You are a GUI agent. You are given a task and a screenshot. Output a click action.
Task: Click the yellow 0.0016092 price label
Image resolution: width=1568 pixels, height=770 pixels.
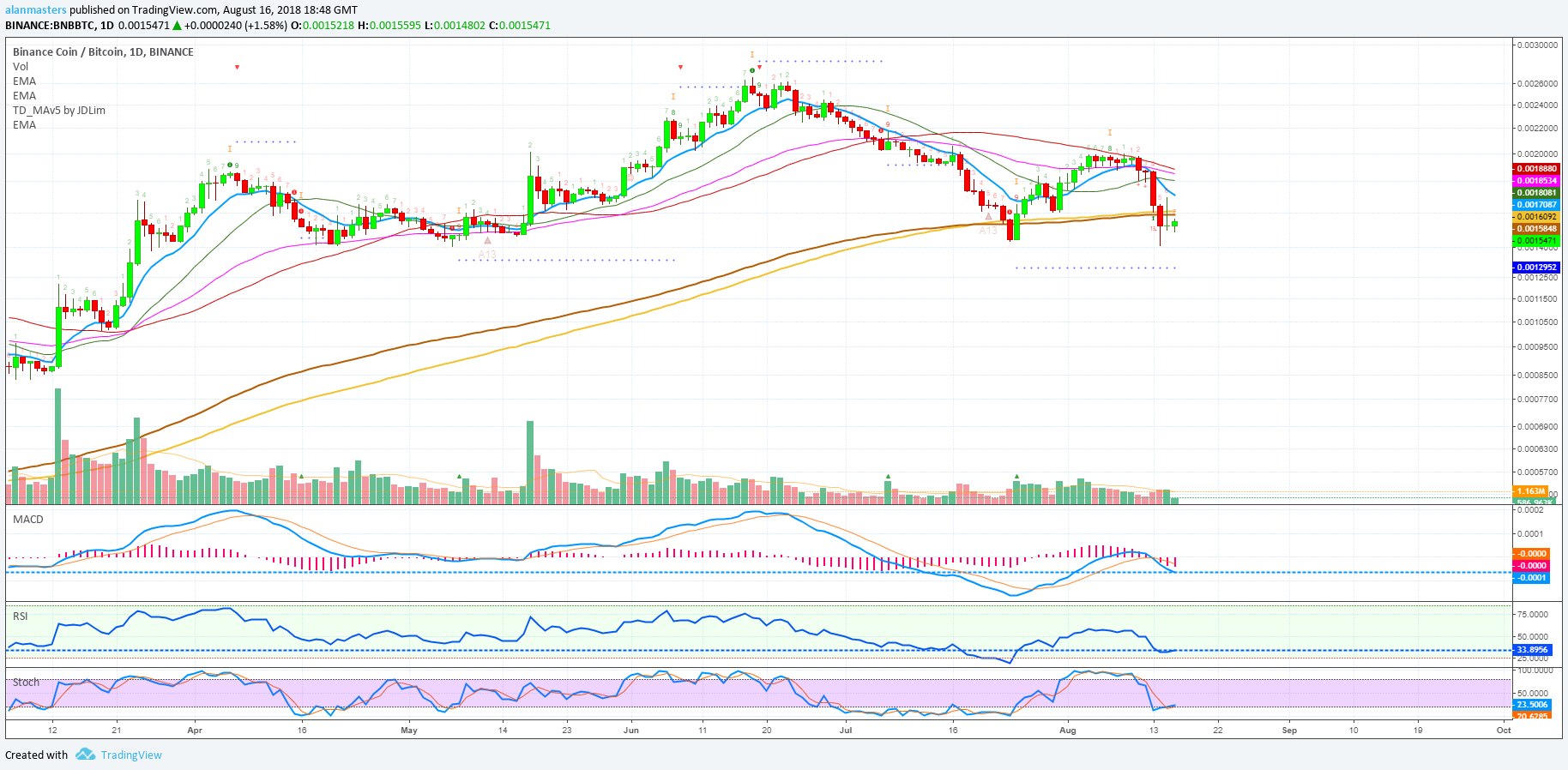point(1536,217)
